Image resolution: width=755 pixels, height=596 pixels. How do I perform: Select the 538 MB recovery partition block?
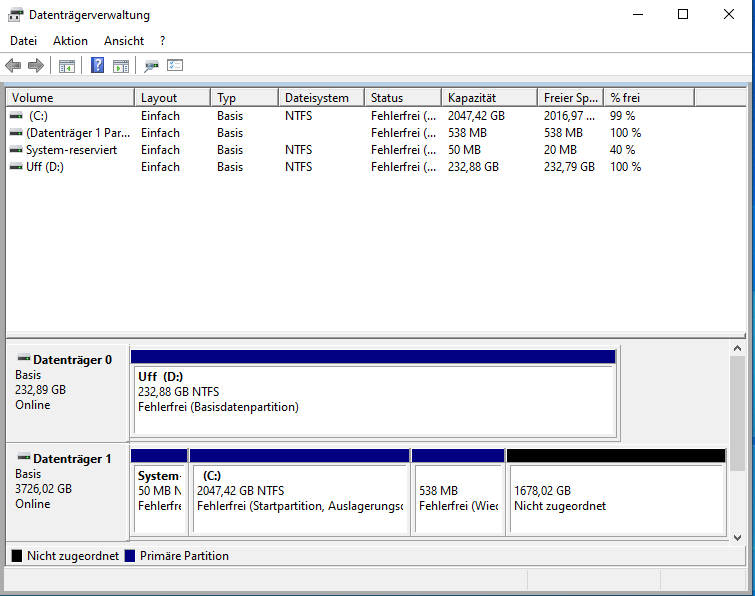coord(458,492)
